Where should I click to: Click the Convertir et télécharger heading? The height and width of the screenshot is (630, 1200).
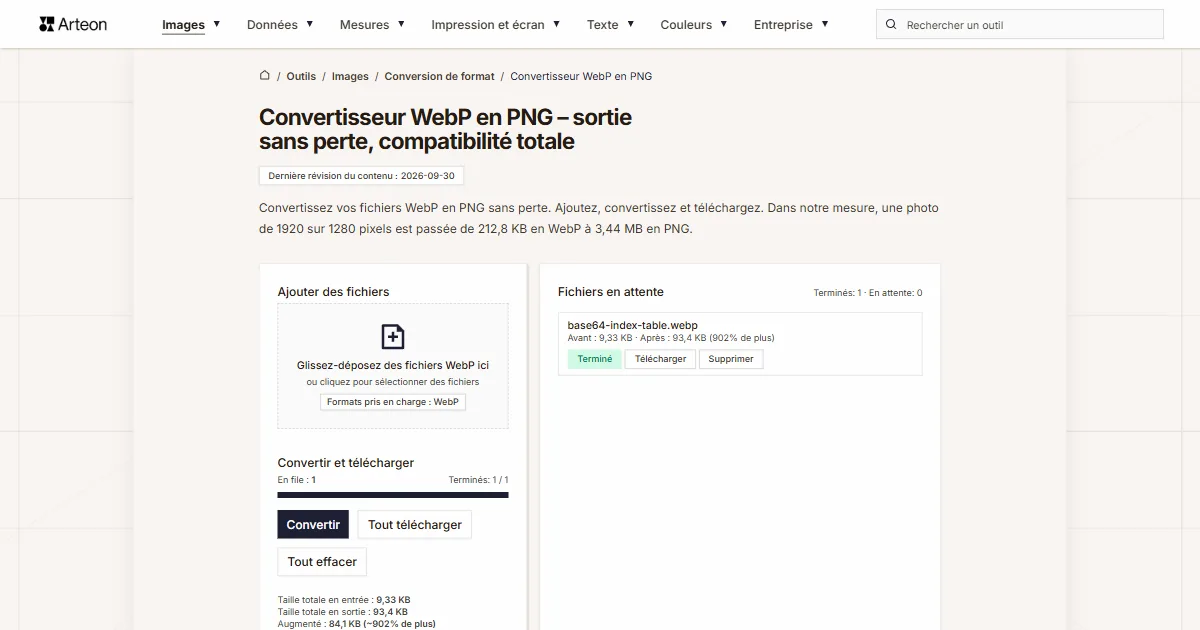346,463
